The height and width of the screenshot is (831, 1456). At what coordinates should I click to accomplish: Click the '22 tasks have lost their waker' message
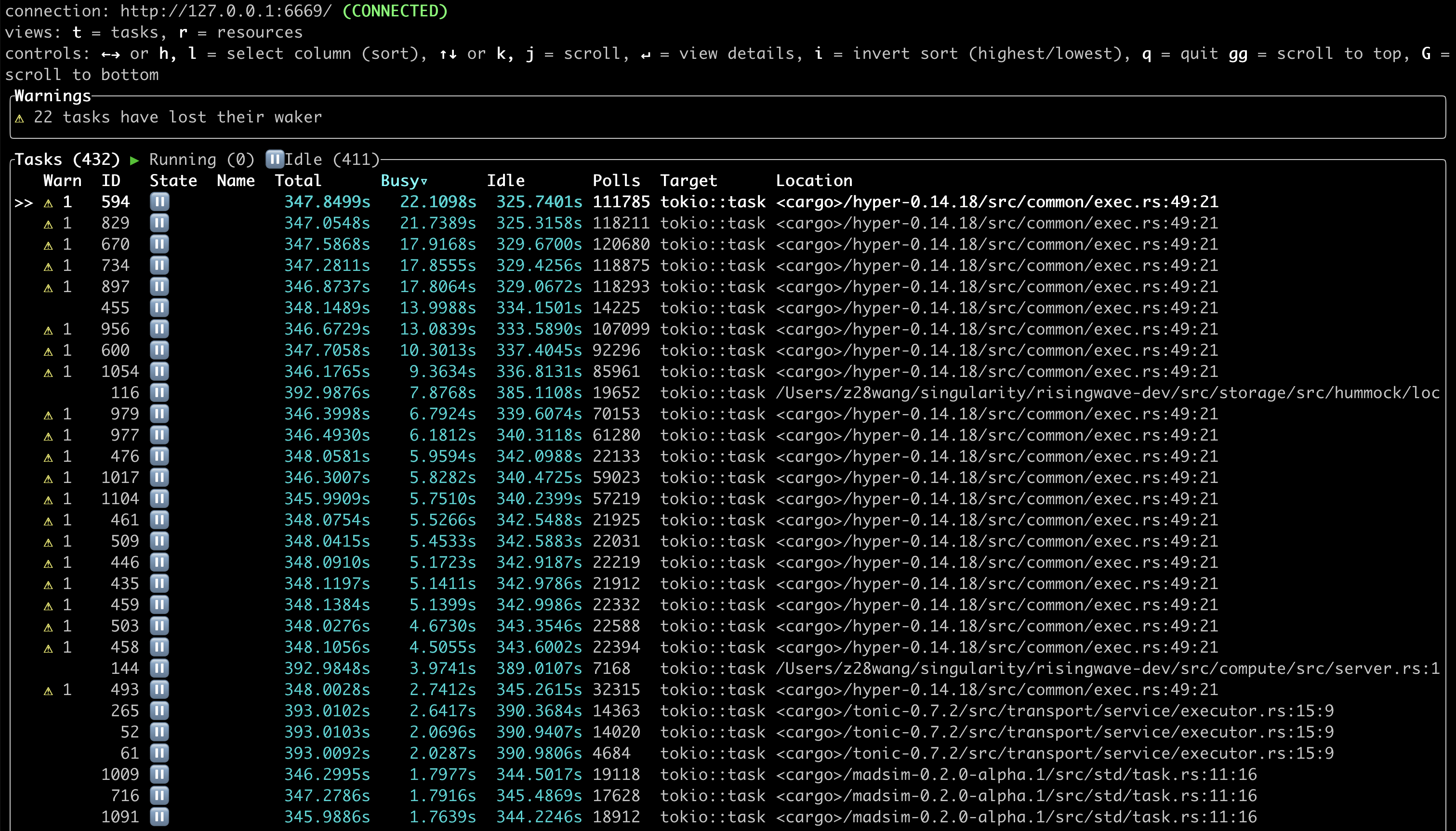pyautogui.click(x=178, y=117)
